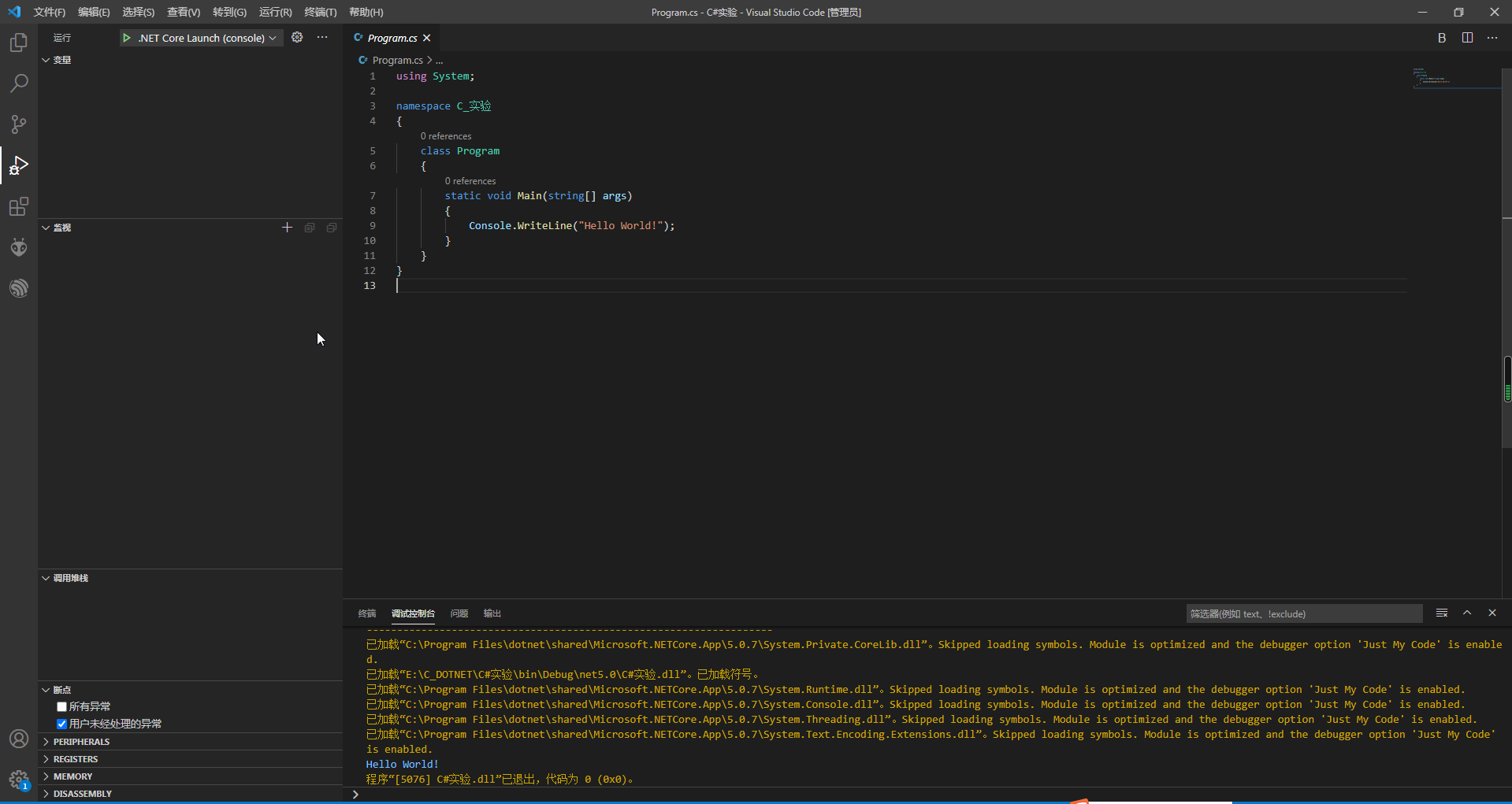Screen dimensions: 1512x804
Task: Maximize the panel with the chevron toggle
Action: pos(1467,613)
